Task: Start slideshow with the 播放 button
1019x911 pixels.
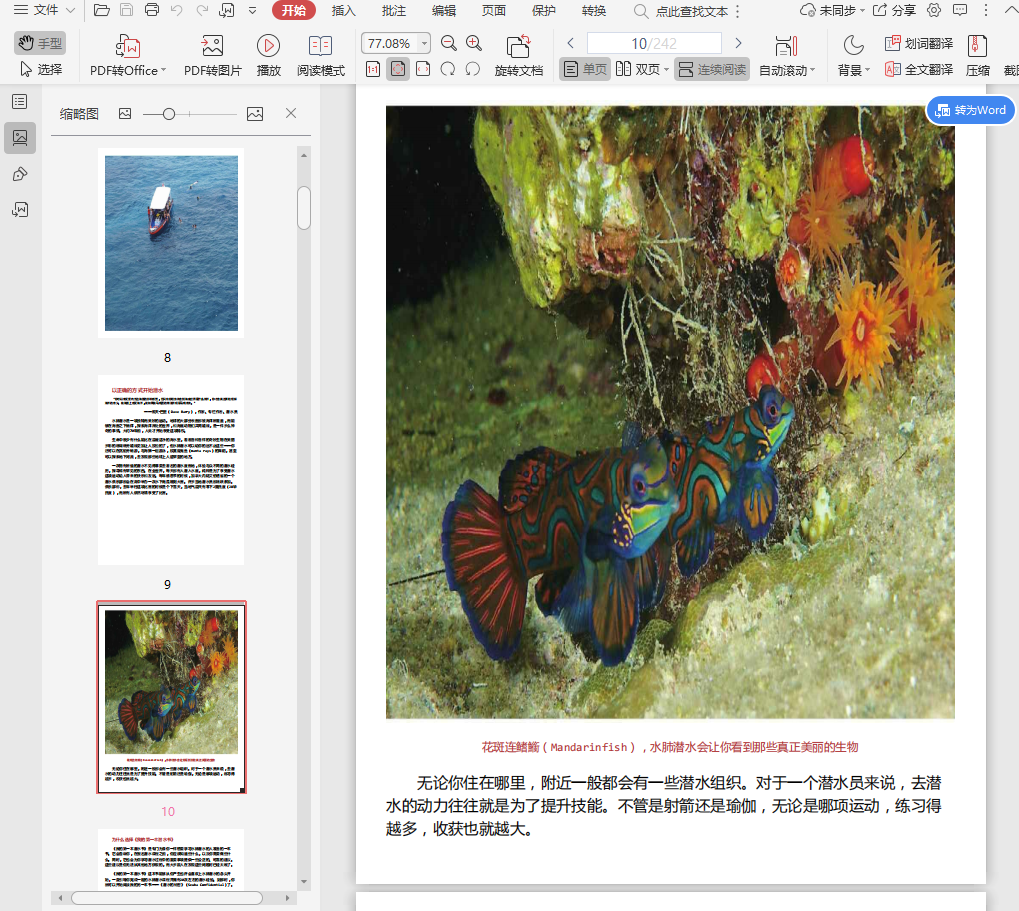Action: pos(268,46)
